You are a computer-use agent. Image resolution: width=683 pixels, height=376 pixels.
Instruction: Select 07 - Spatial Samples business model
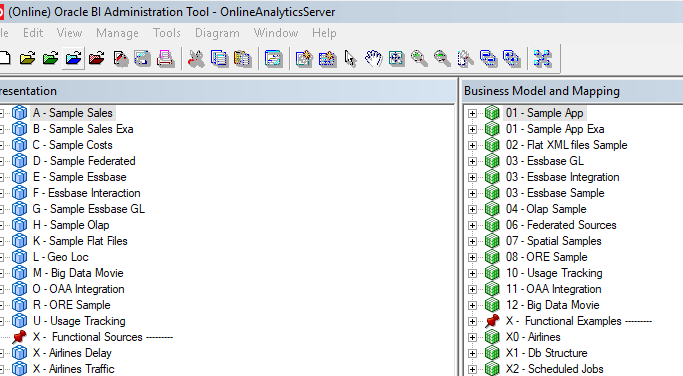[x=553, y=241]
